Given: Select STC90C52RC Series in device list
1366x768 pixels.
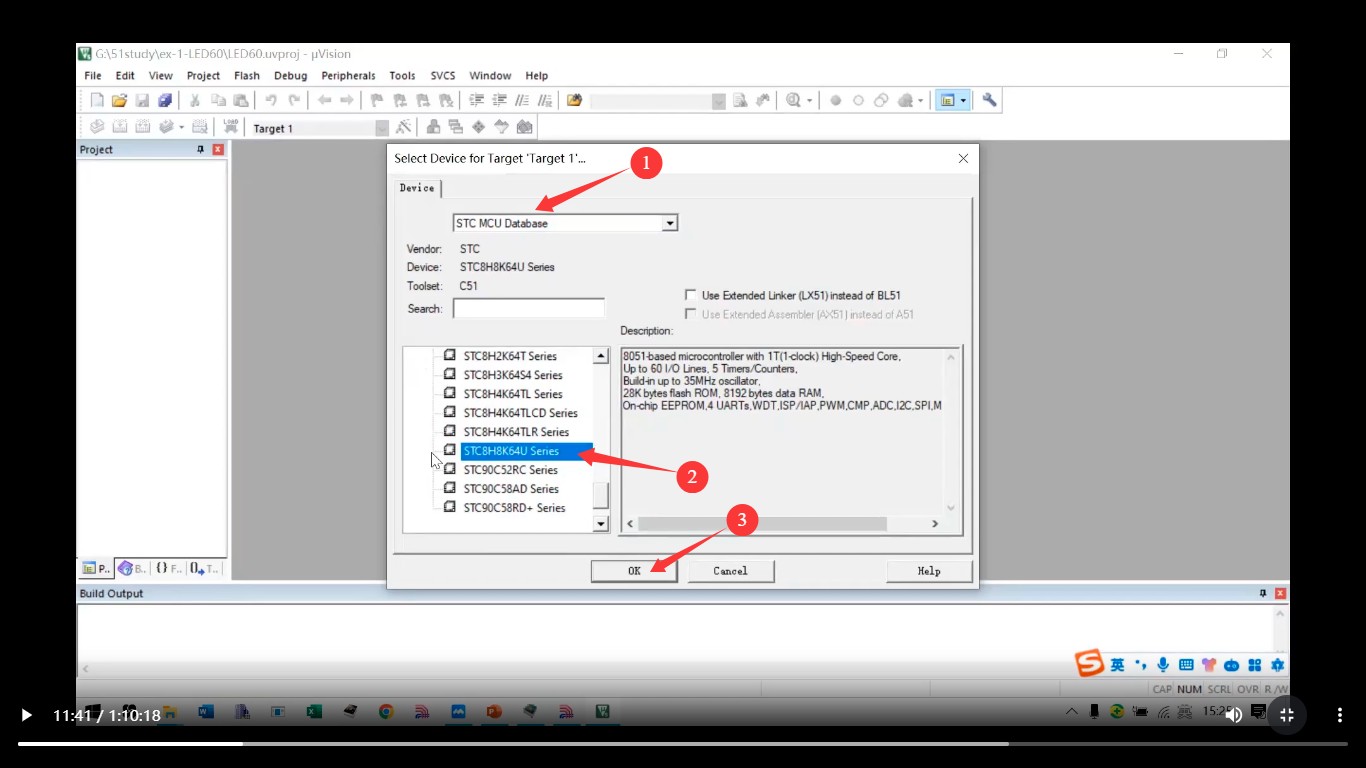Looking at the screenshot, I should (510, 470).
